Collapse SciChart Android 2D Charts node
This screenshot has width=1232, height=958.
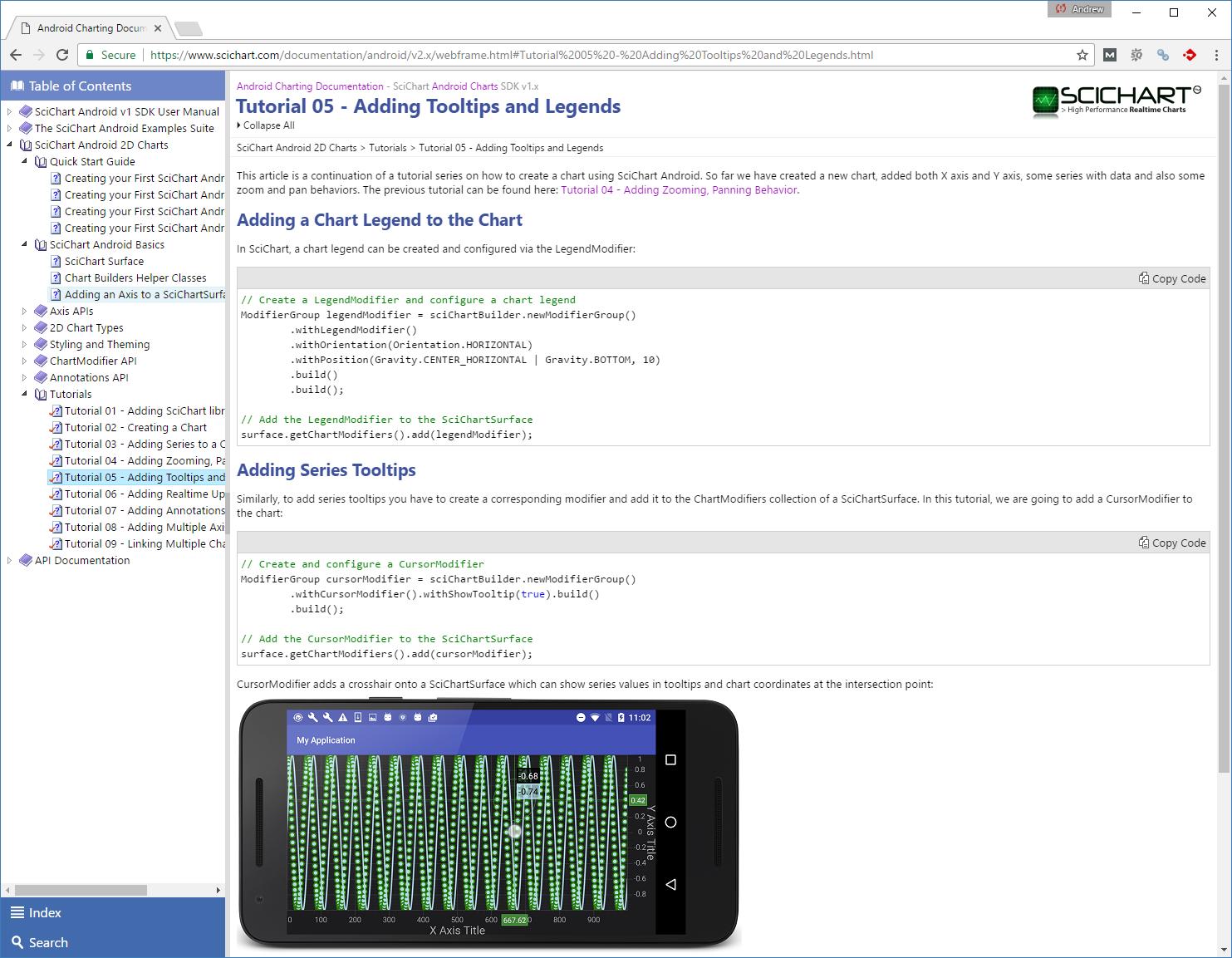(x=9, y=145)
